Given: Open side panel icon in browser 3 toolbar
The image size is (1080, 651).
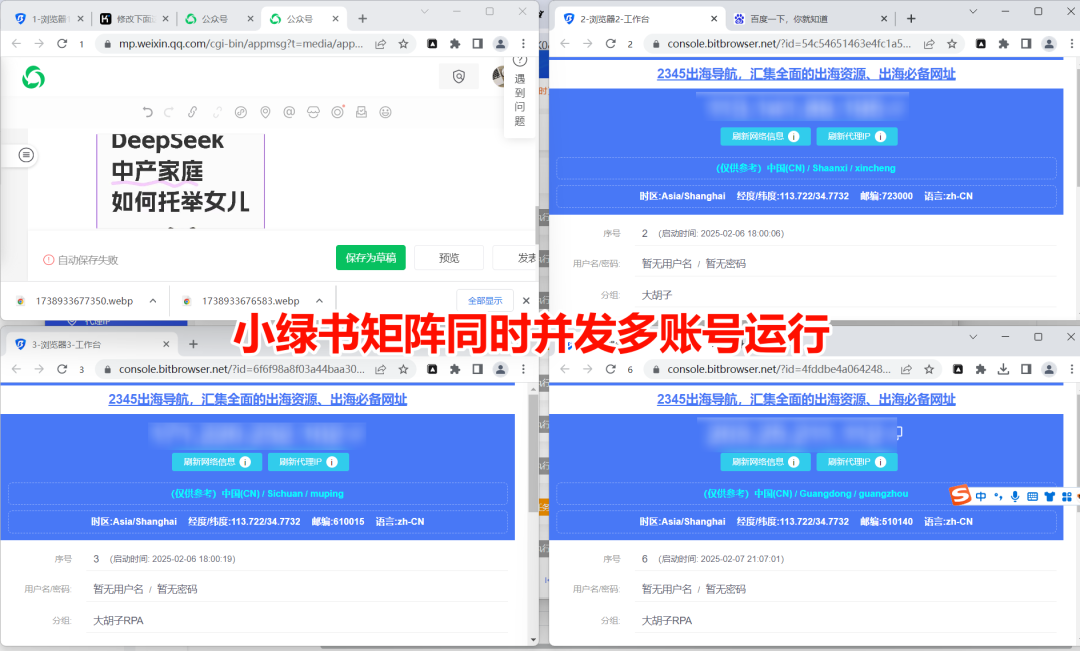Looking at the screenshot, I should click(477, 369).
